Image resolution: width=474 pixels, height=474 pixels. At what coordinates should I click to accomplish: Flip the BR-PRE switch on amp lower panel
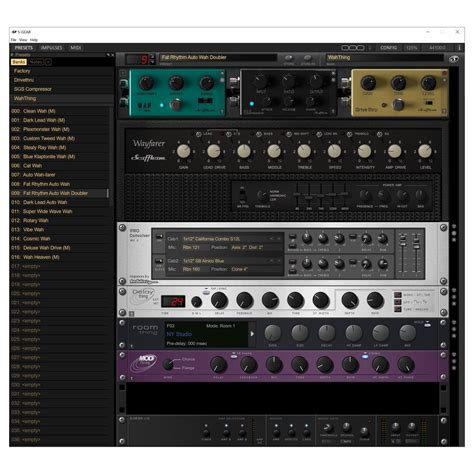(242, 195)
